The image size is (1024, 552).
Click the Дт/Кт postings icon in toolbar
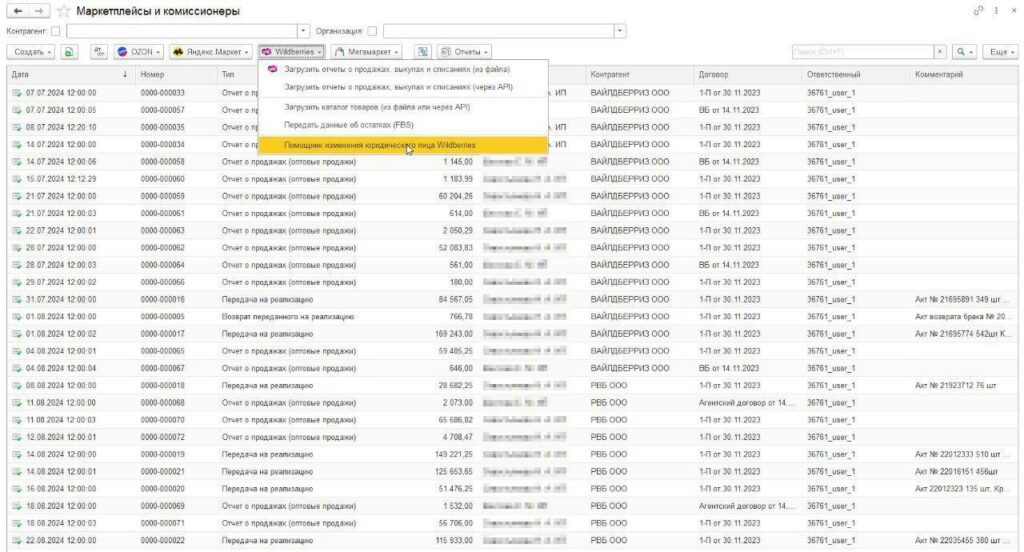[x=98, y=51]
